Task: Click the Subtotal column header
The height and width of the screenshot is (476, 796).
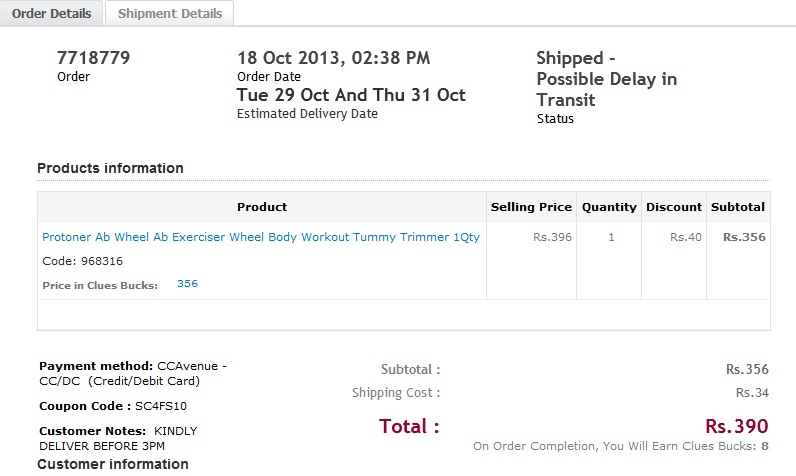Action: 737,207
